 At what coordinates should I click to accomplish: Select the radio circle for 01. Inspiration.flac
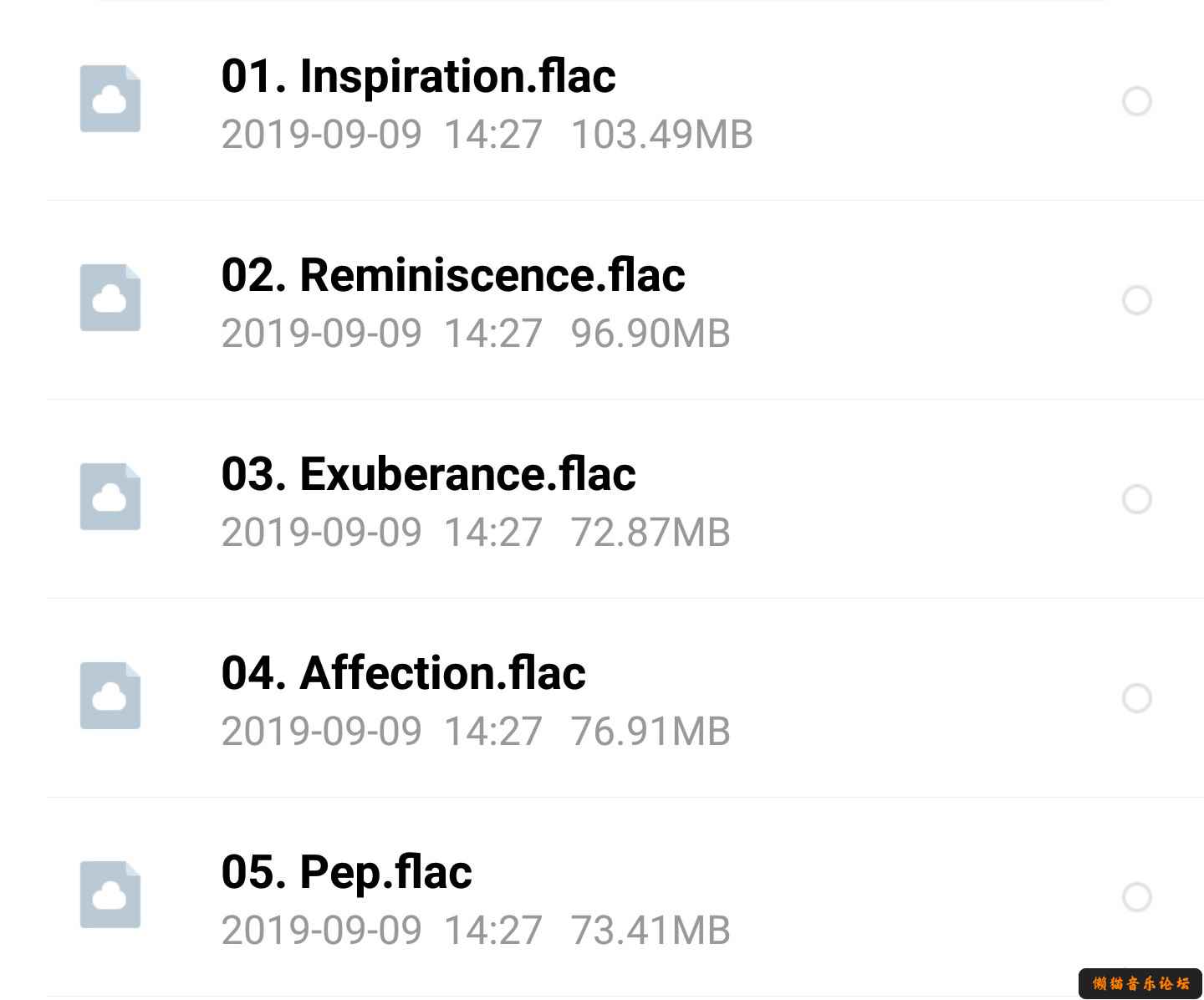click(x=1137, y=101)
